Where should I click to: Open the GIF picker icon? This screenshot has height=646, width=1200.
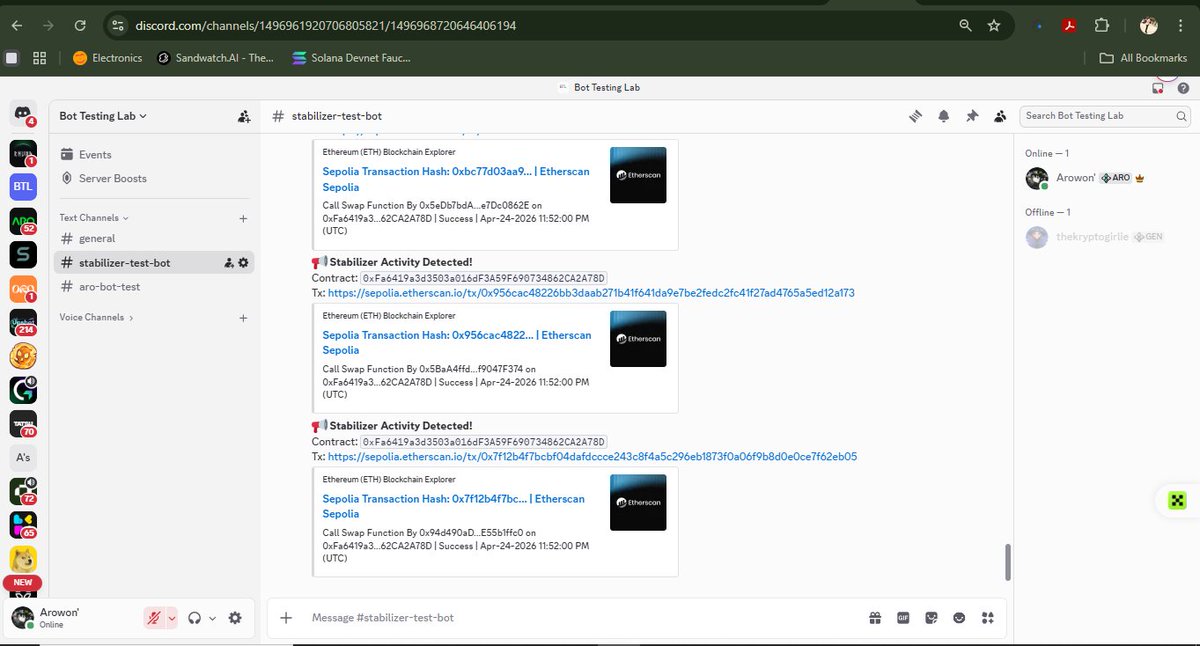tap(903, 618)
